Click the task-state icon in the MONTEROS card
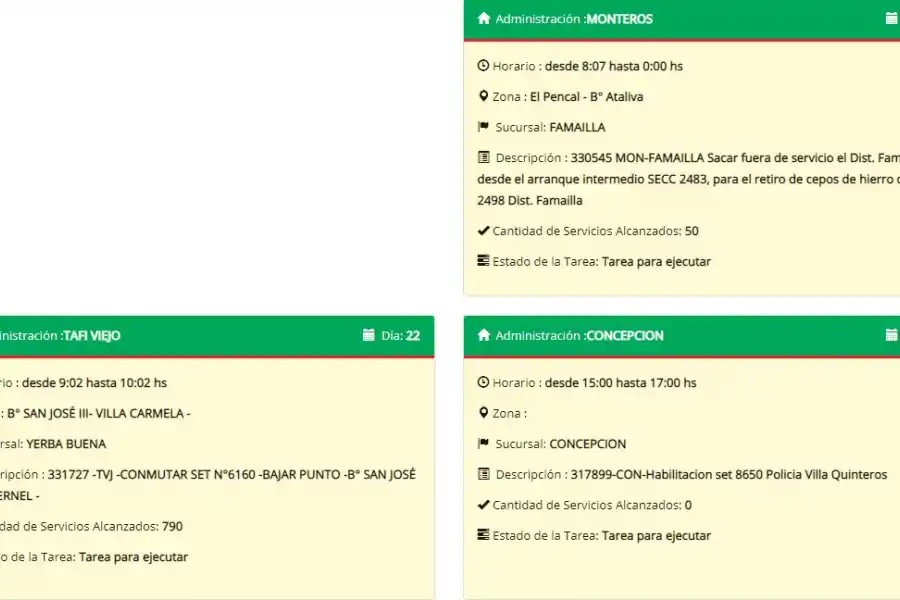The width and height of the screenshot is (900, 600). [x=484, y=261]
